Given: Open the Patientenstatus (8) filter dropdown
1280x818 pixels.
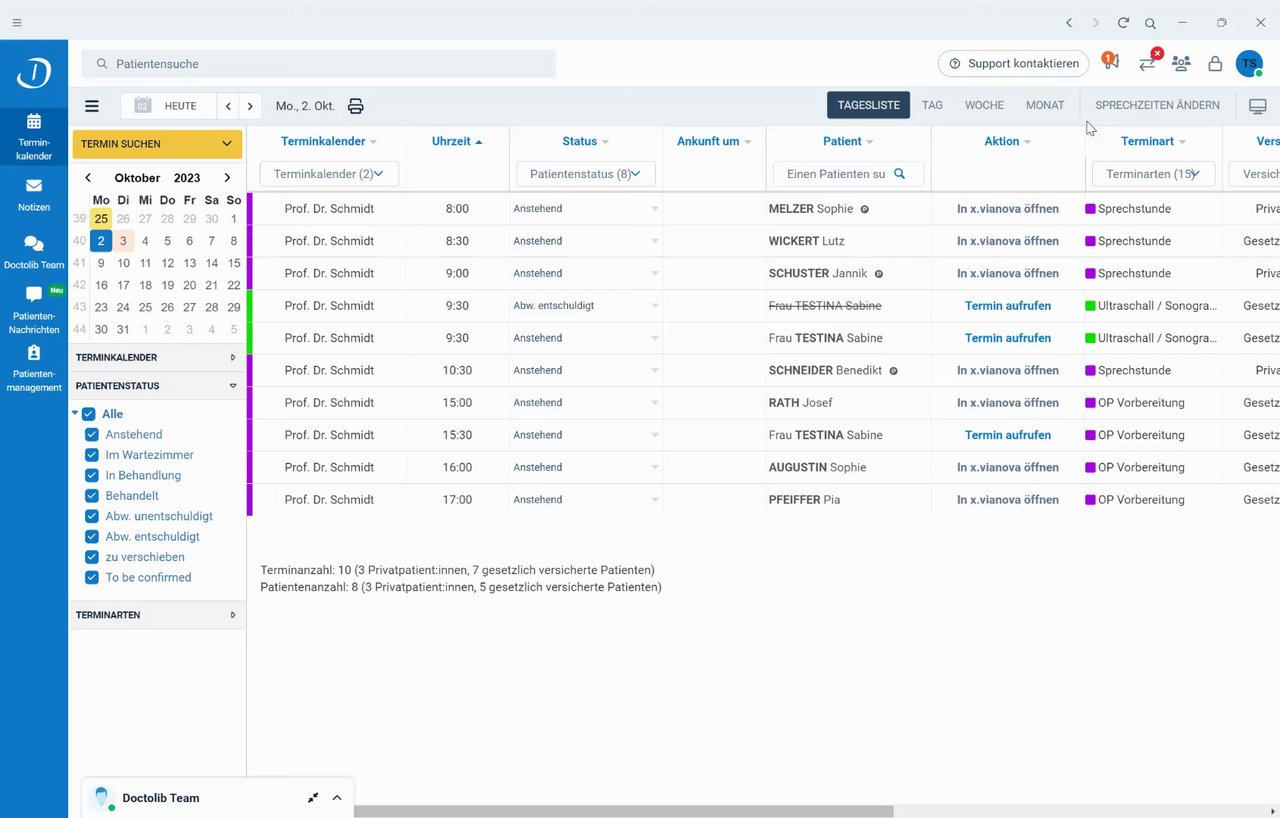Looking at the screenshot, I should pyautogui.click(x=586, y=174).
